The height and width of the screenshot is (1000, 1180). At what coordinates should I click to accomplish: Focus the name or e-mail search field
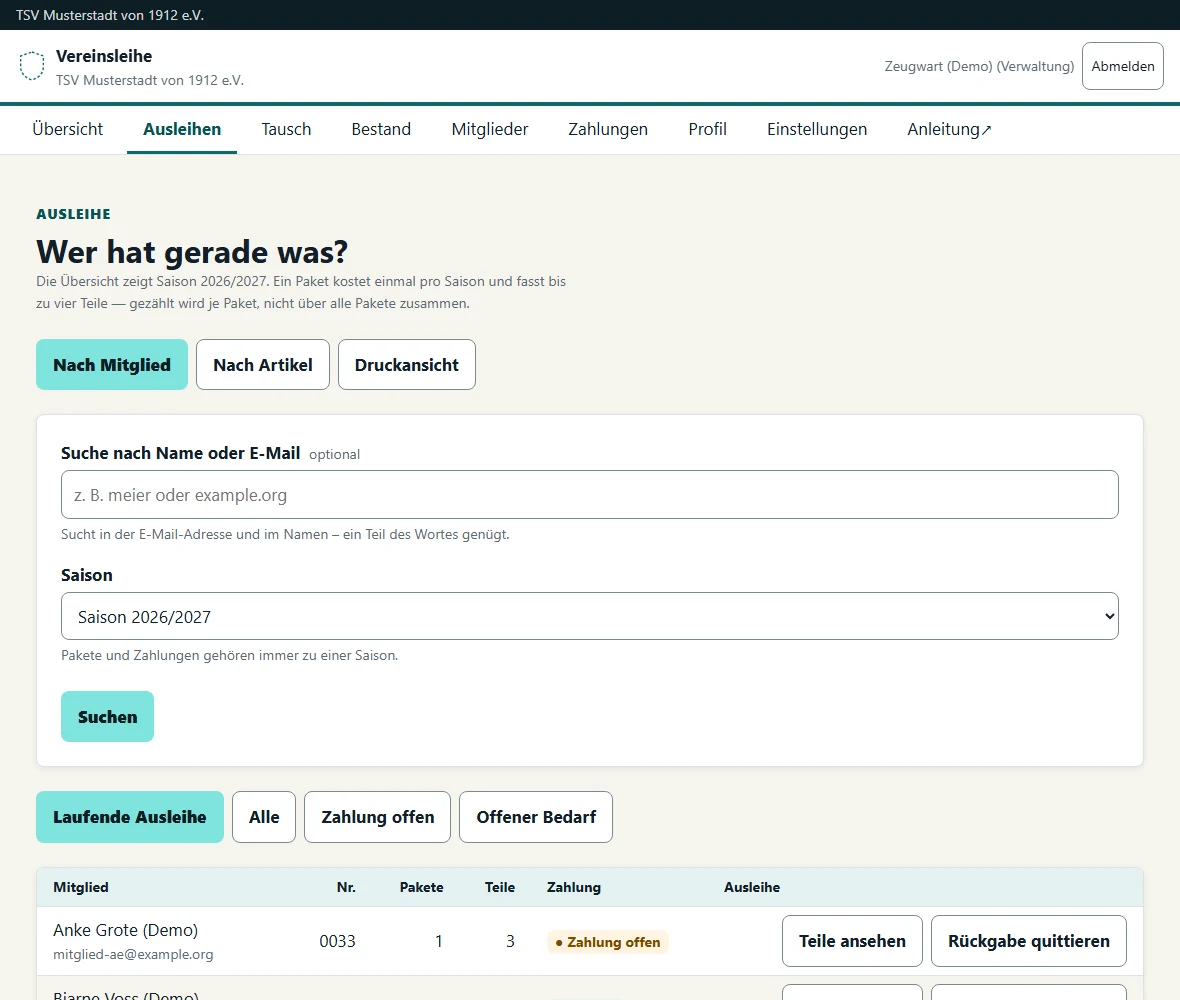(589, 494)
